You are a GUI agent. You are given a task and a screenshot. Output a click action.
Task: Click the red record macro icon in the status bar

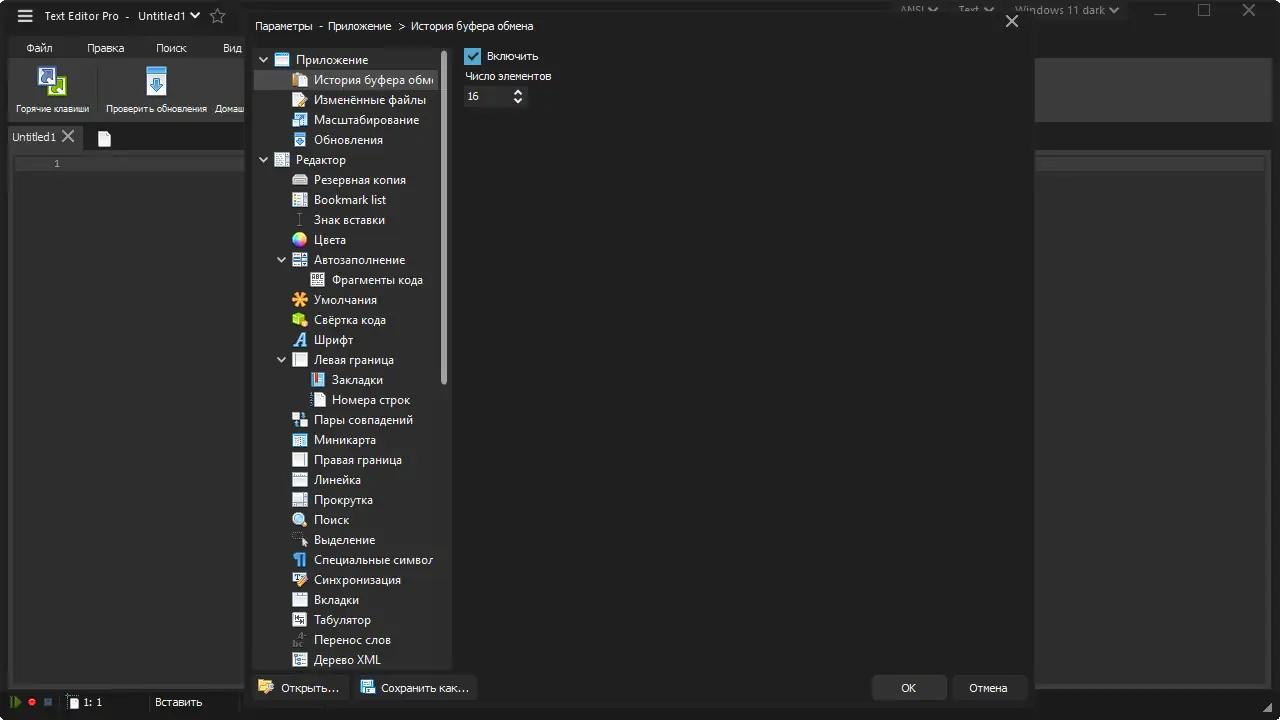tap(32, 702)
